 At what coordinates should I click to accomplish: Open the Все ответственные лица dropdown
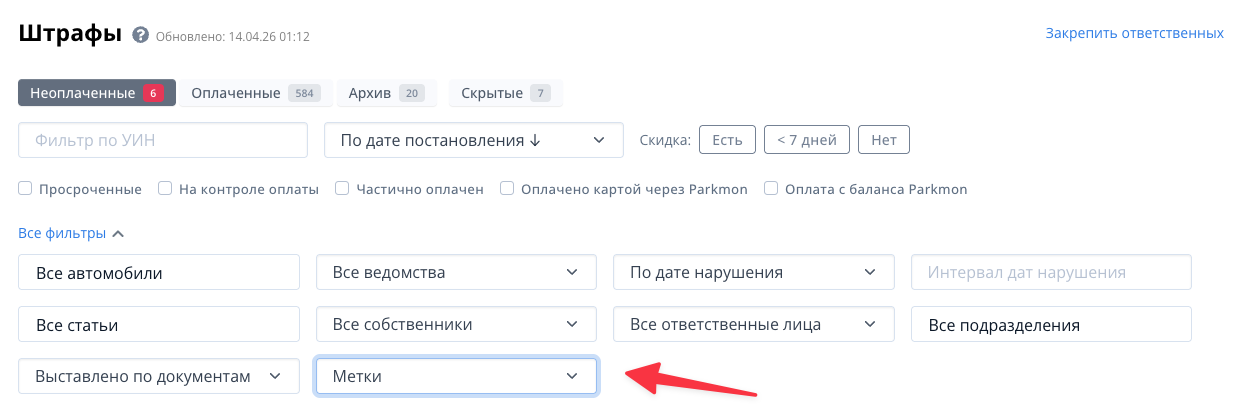[x=753, y=324]
